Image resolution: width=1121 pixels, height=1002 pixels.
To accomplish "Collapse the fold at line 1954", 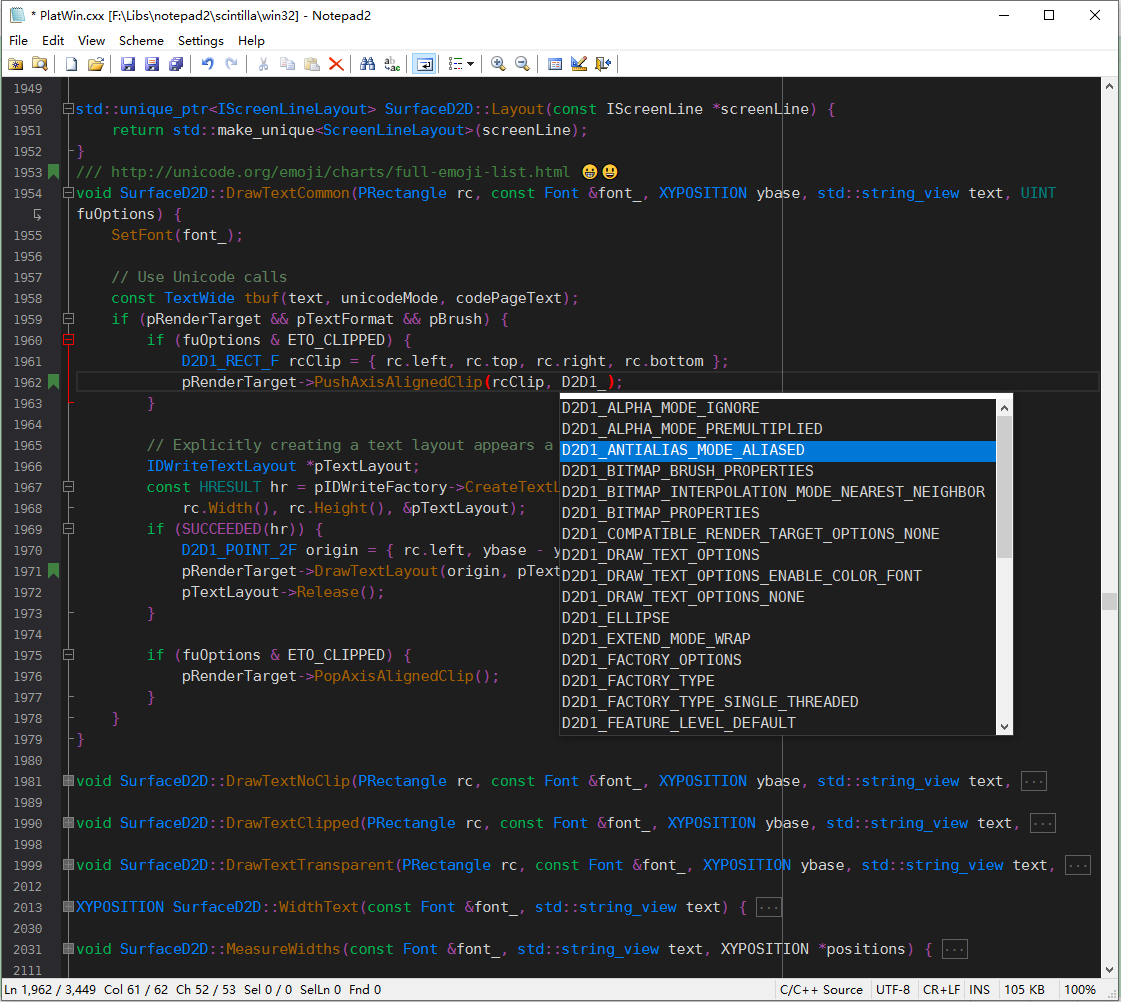I will coord(69,193).
